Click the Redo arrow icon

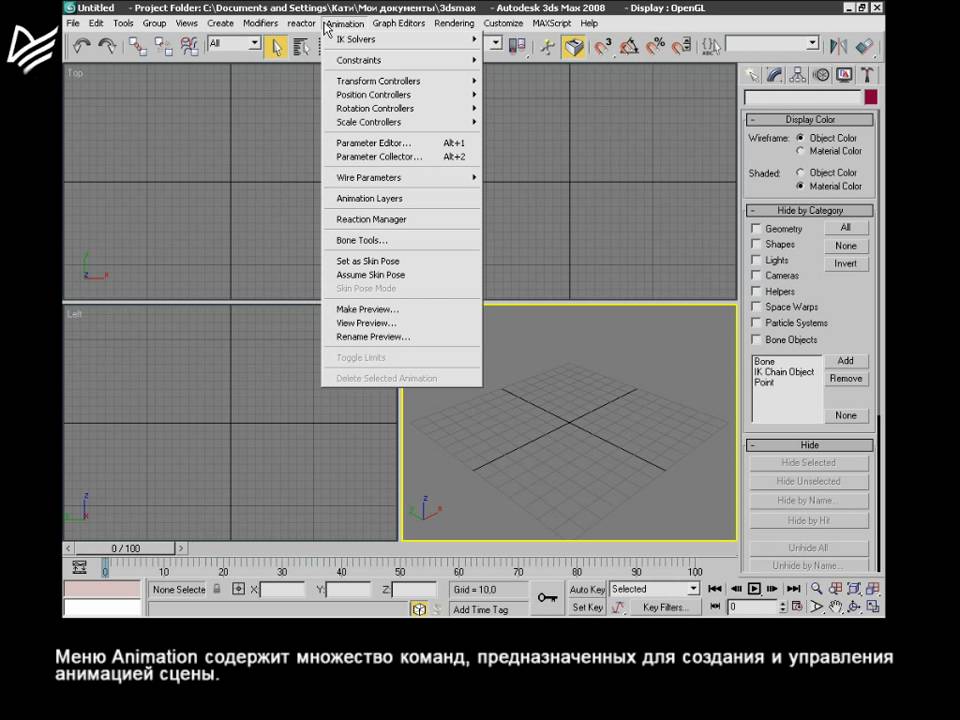pos(108,46)
